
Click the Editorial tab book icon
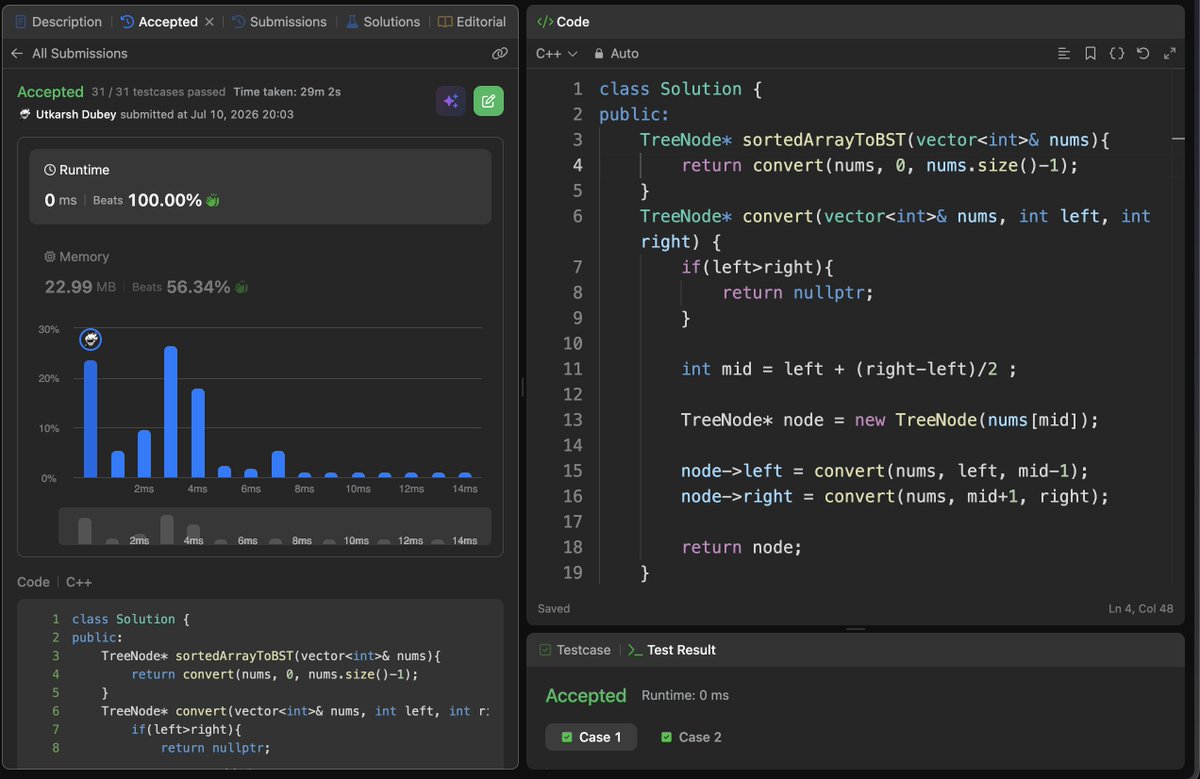445,22
